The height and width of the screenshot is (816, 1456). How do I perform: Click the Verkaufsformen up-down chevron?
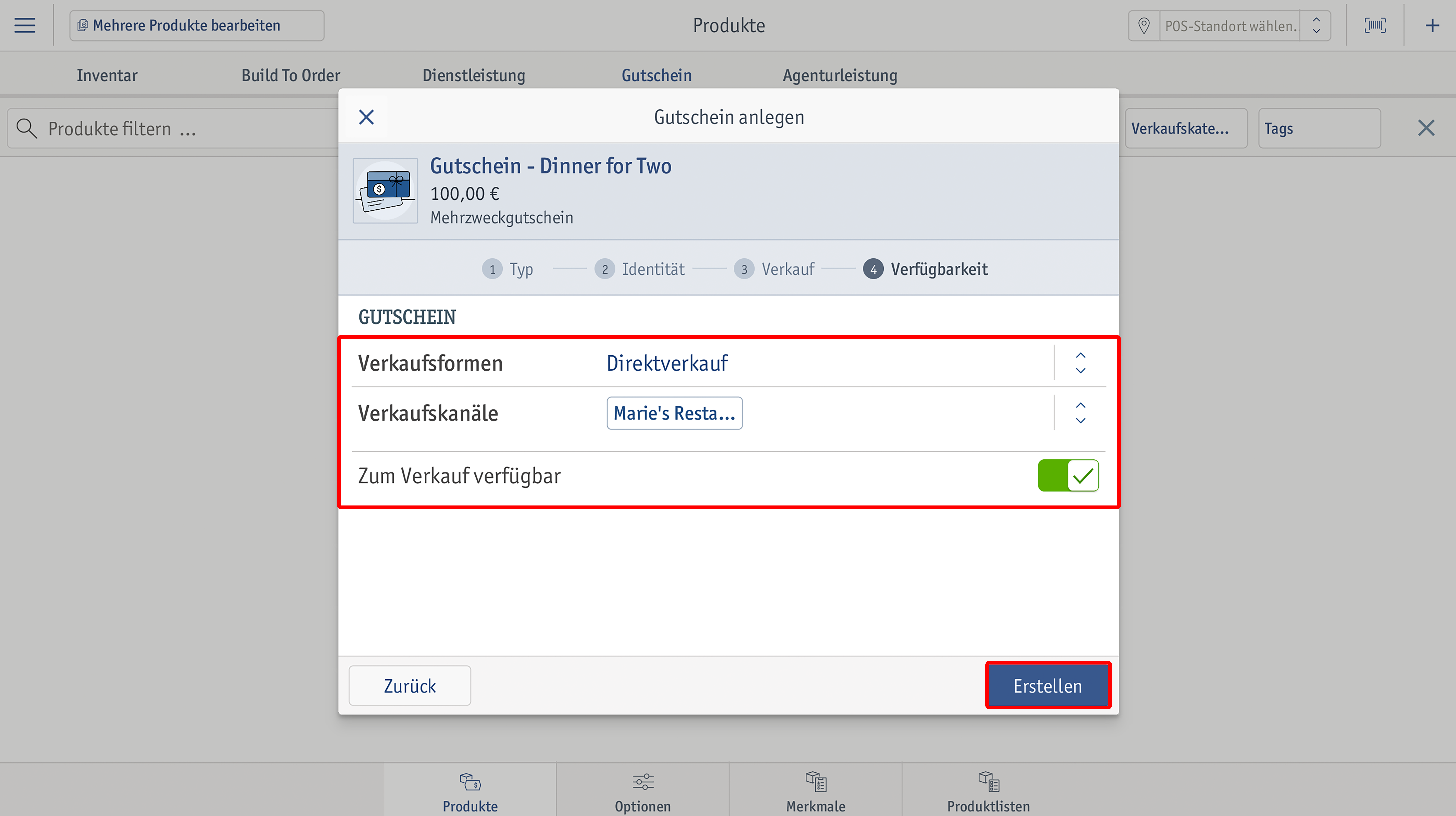click(1080, 363)
